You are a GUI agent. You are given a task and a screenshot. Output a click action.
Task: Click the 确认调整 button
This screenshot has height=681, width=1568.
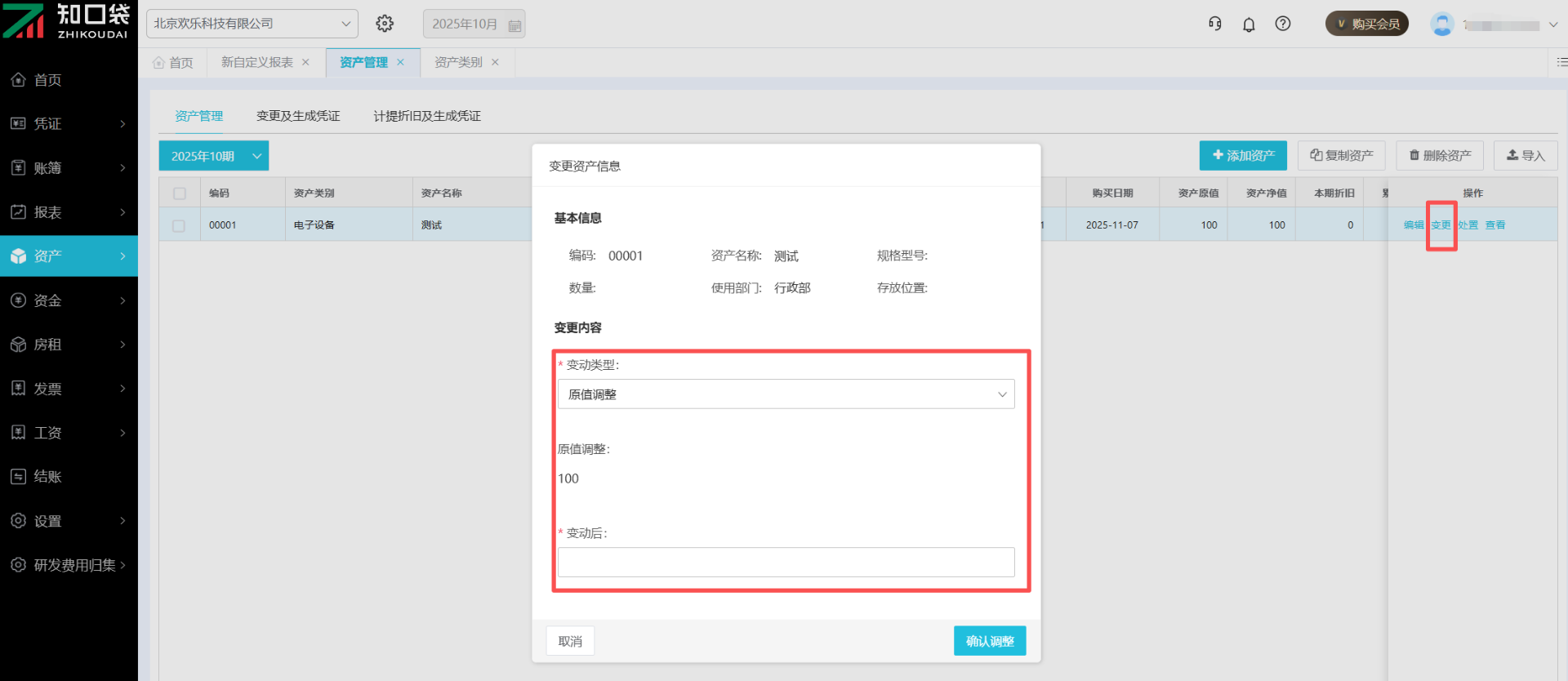click(989, 641)
